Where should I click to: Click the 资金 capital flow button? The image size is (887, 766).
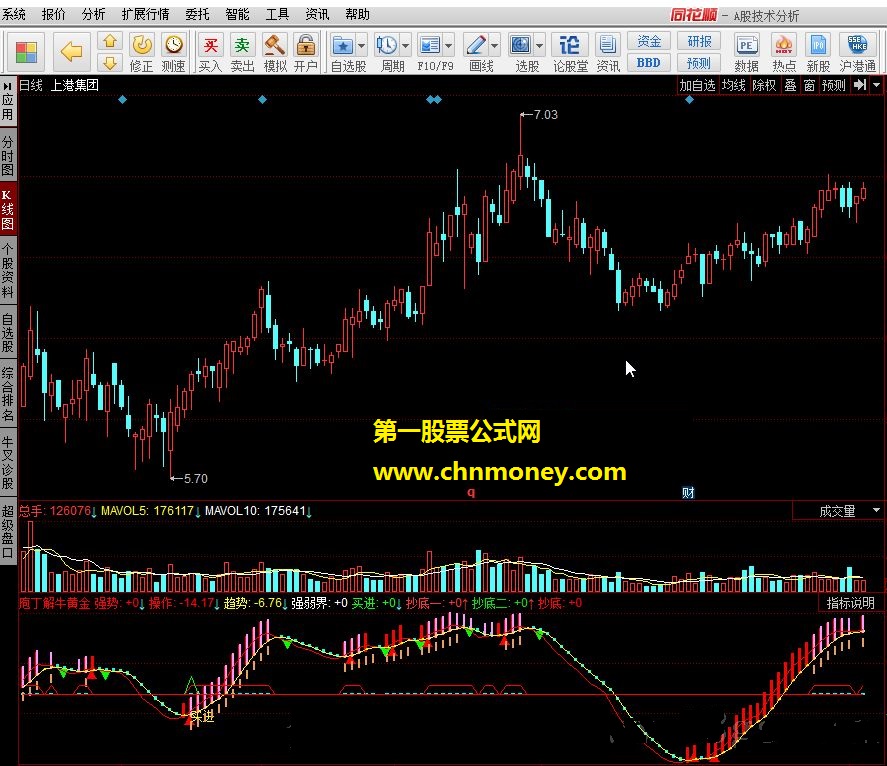coord(649,41)
